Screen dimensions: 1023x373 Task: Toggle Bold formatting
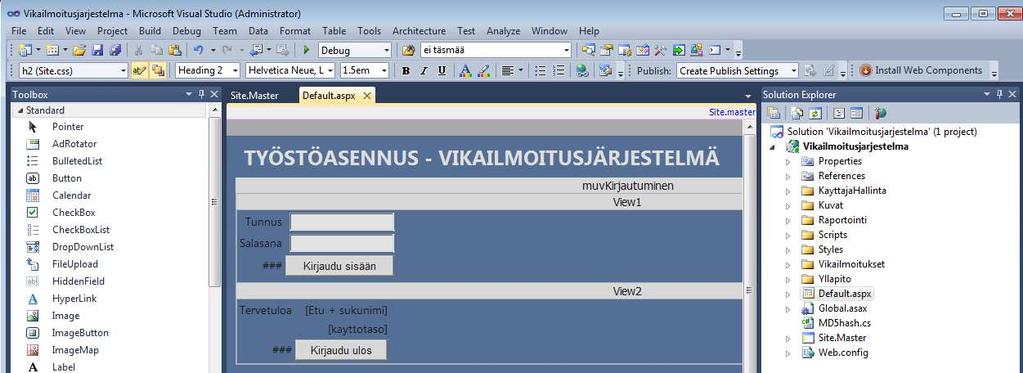[x=406, y=70]
